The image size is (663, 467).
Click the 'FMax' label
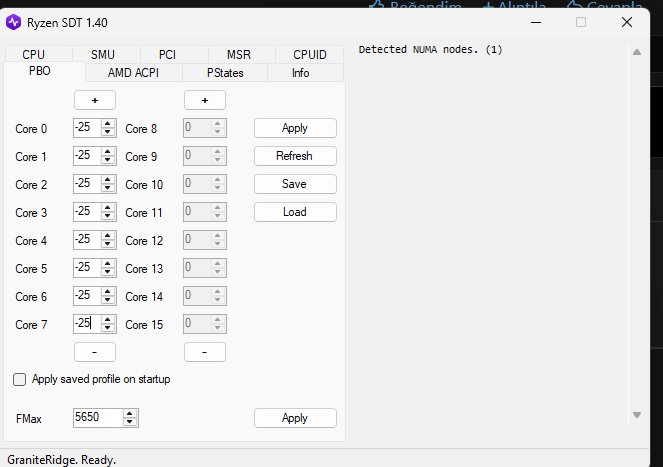coord(29,419)
